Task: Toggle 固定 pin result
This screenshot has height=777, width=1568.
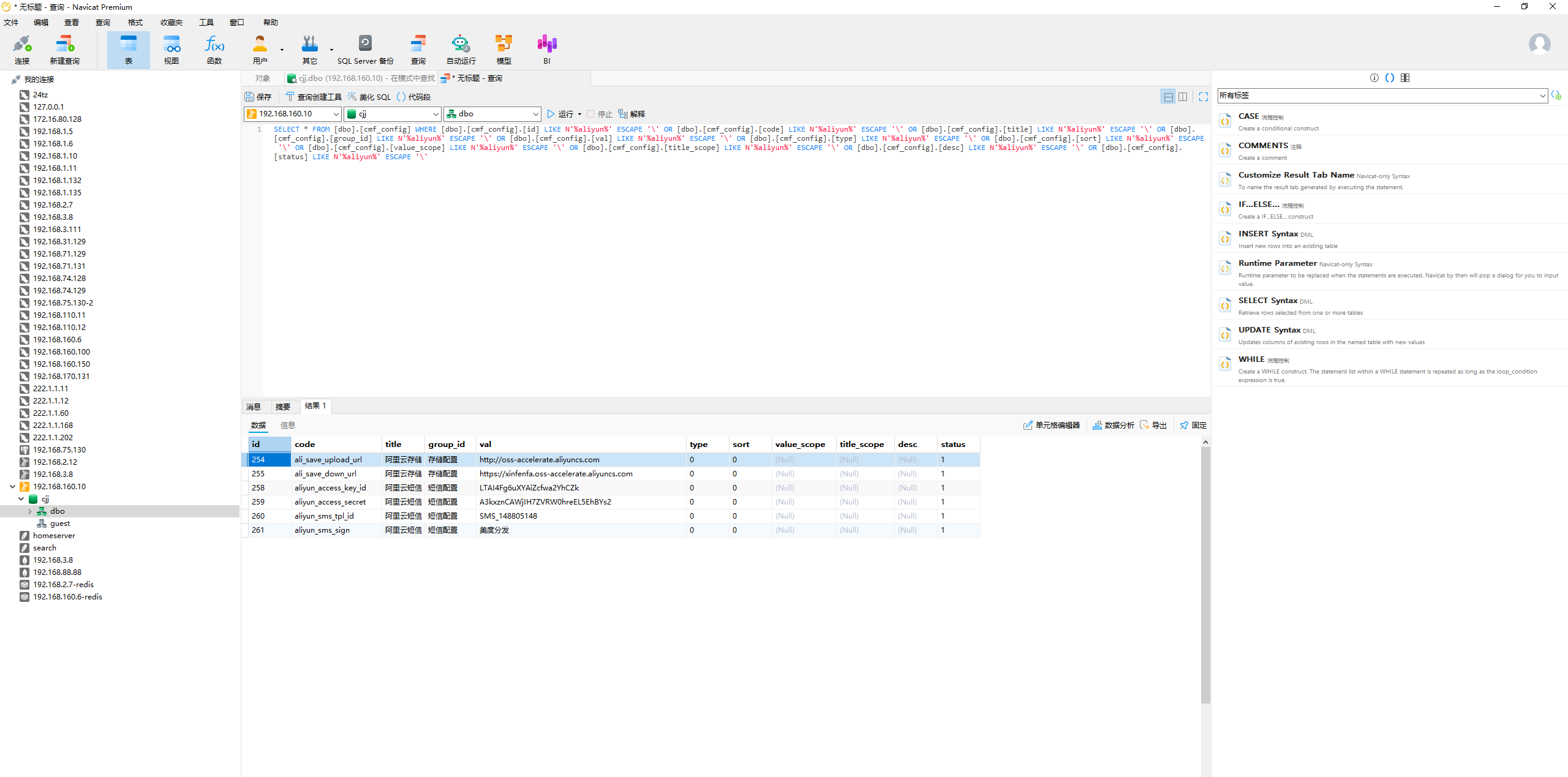Action: 1193,426
